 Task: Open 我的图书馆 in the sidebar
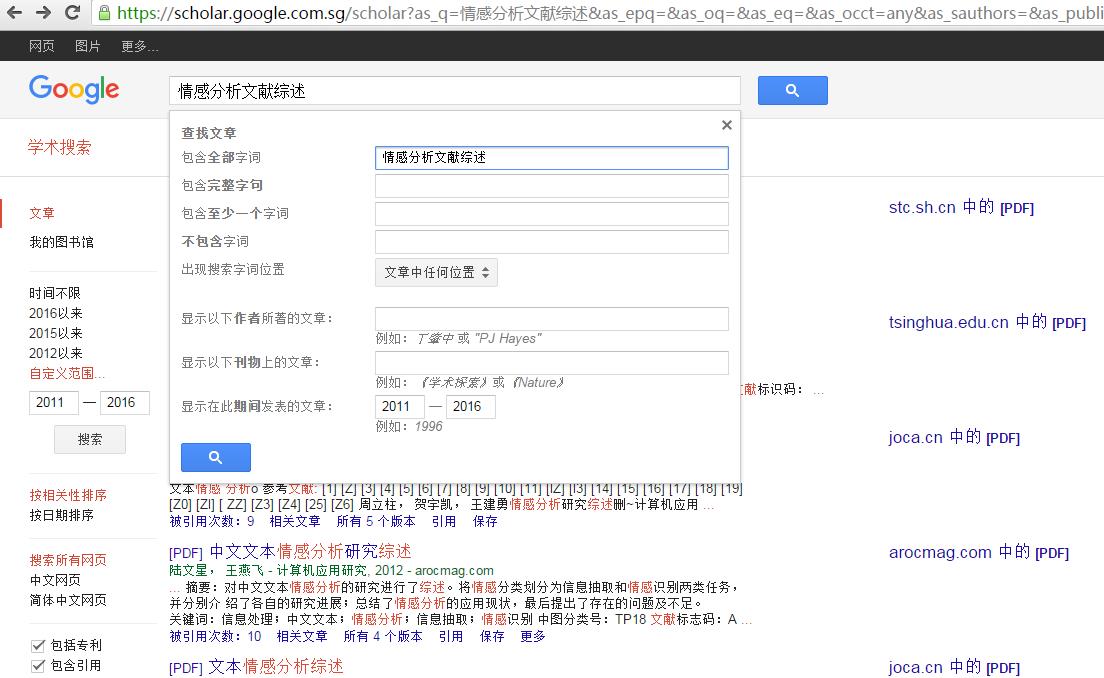click(x=61, y=241)
